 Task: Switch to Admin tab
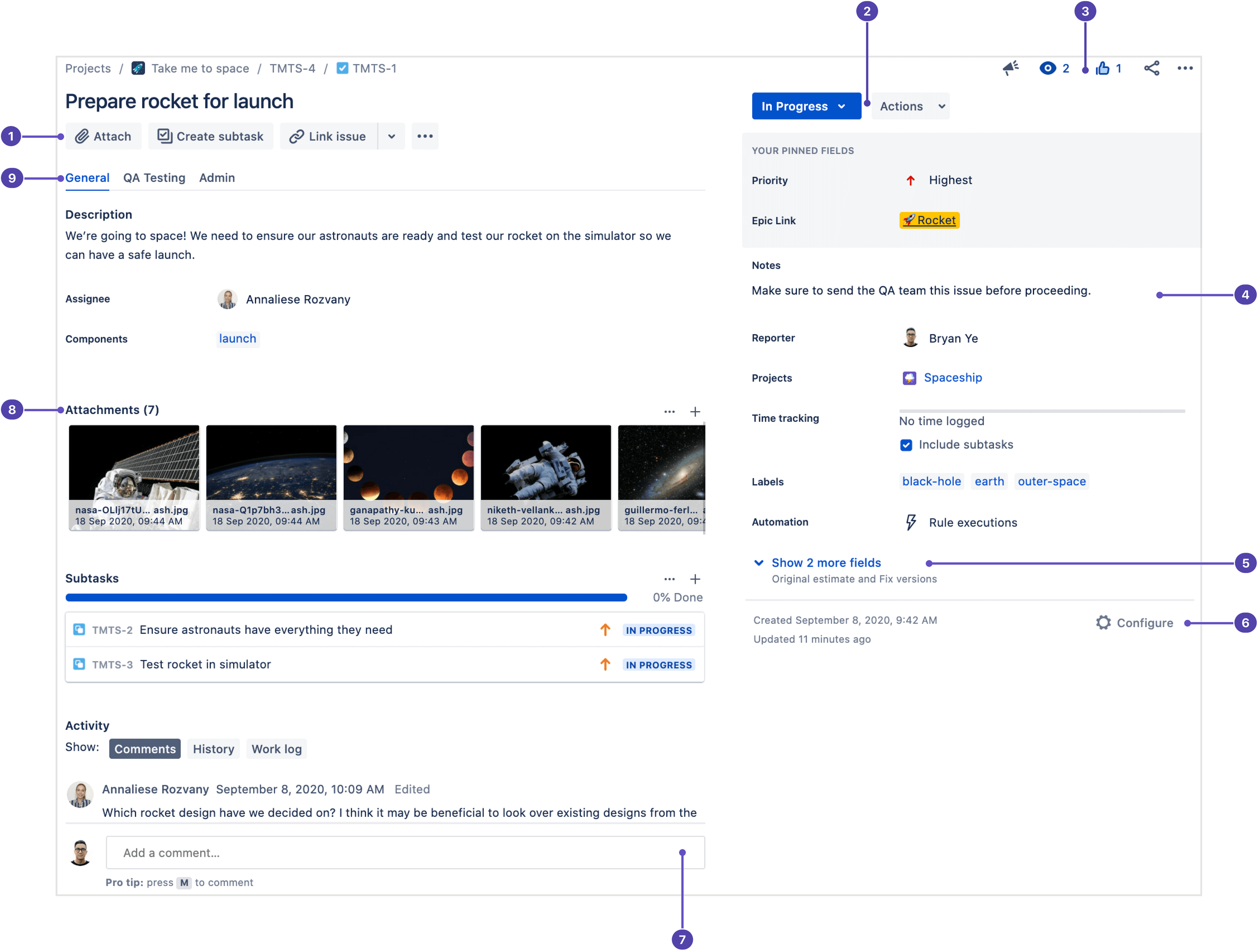pos(216,177)
